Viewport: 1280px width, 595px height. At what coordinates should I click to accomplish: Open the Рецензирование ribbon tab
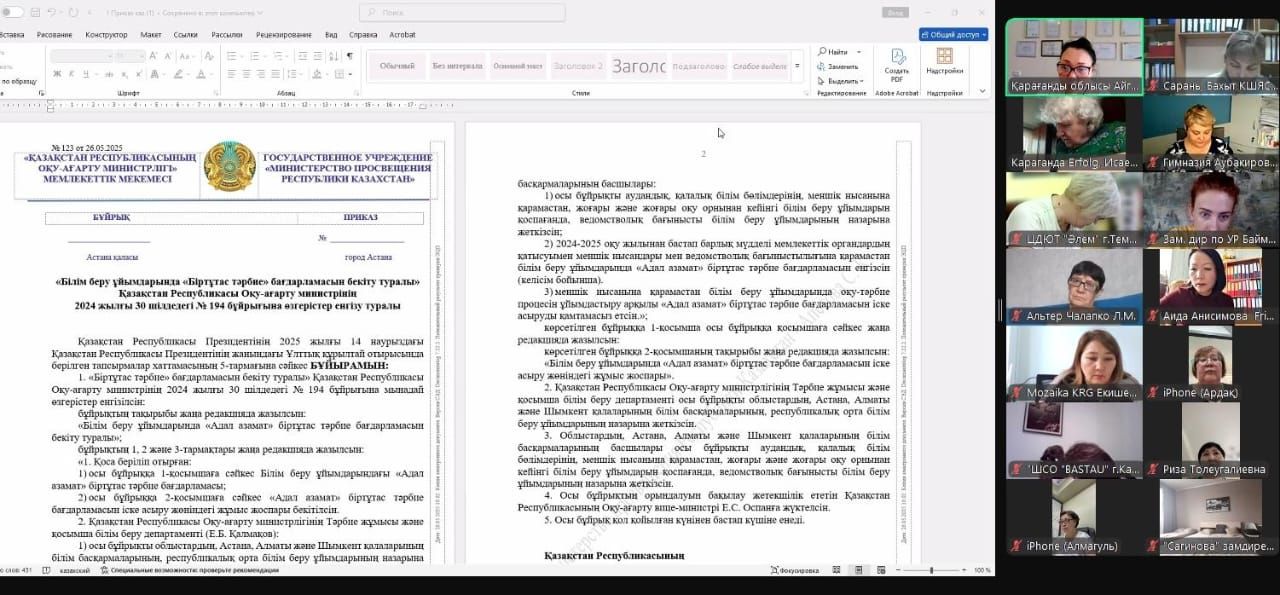[283, 34]
